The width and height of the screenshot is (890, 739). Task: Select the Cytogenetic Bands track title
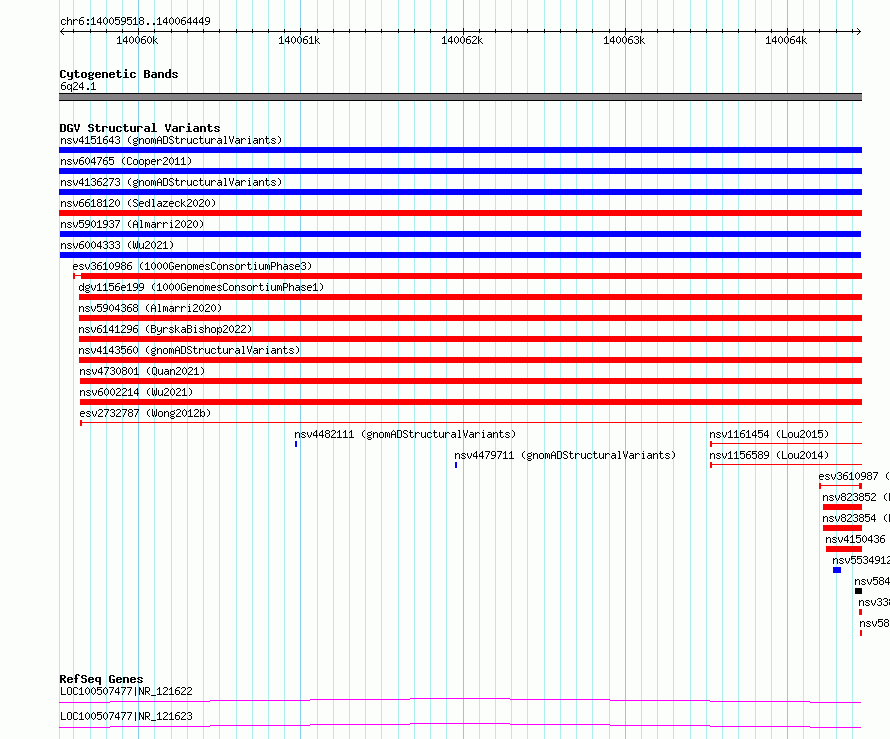[x=119, y=74]
